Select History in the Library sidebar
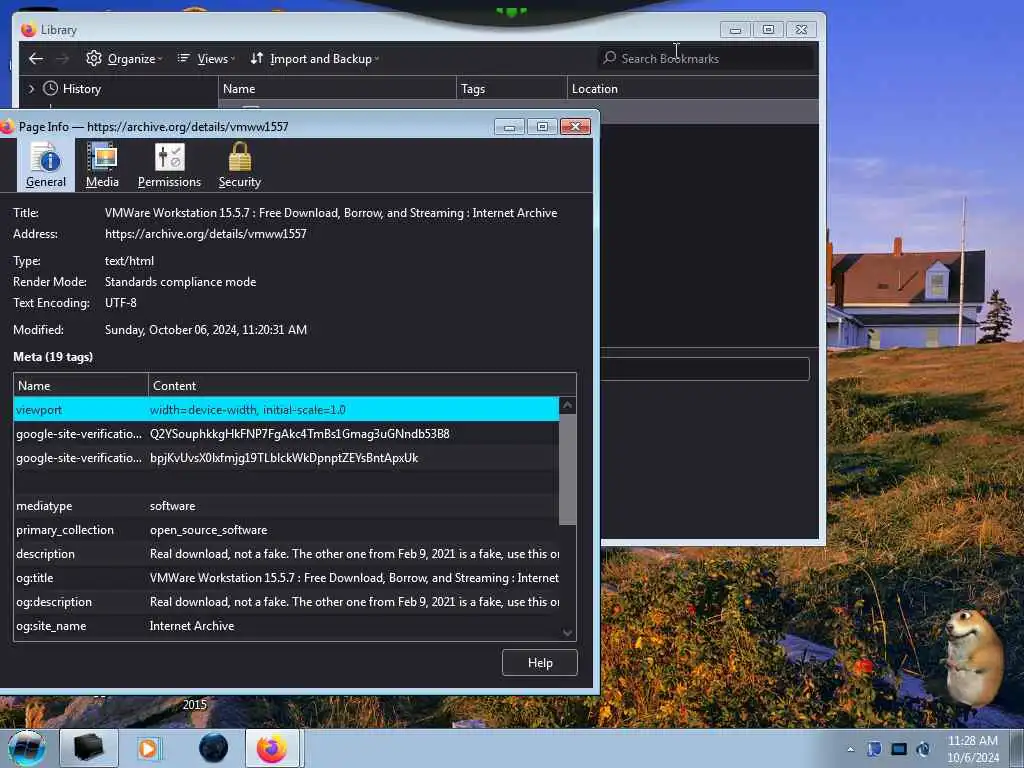 tap(82, 88)
